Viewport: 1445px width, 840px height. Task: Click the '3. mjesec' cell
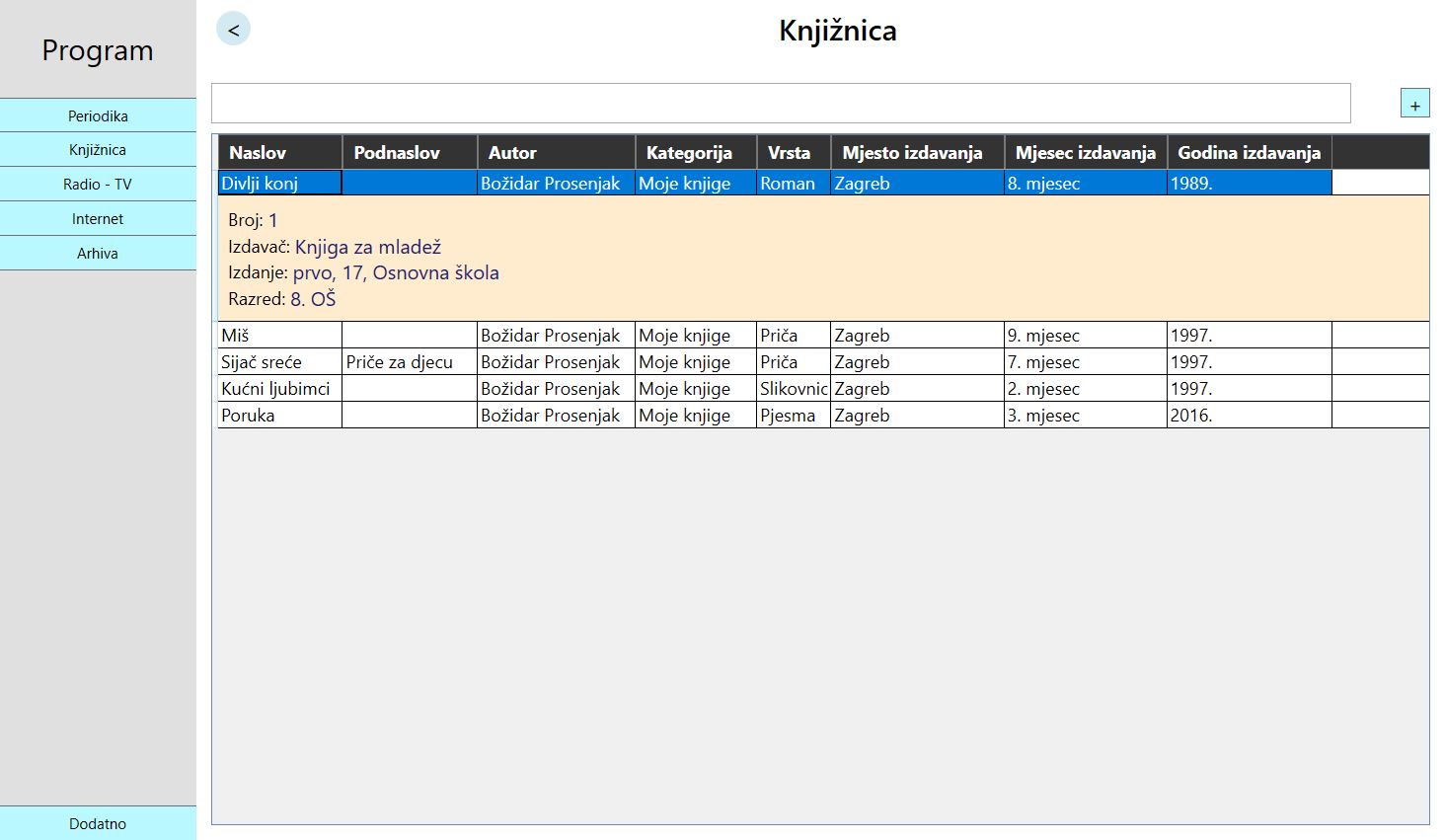(1086, 415)
